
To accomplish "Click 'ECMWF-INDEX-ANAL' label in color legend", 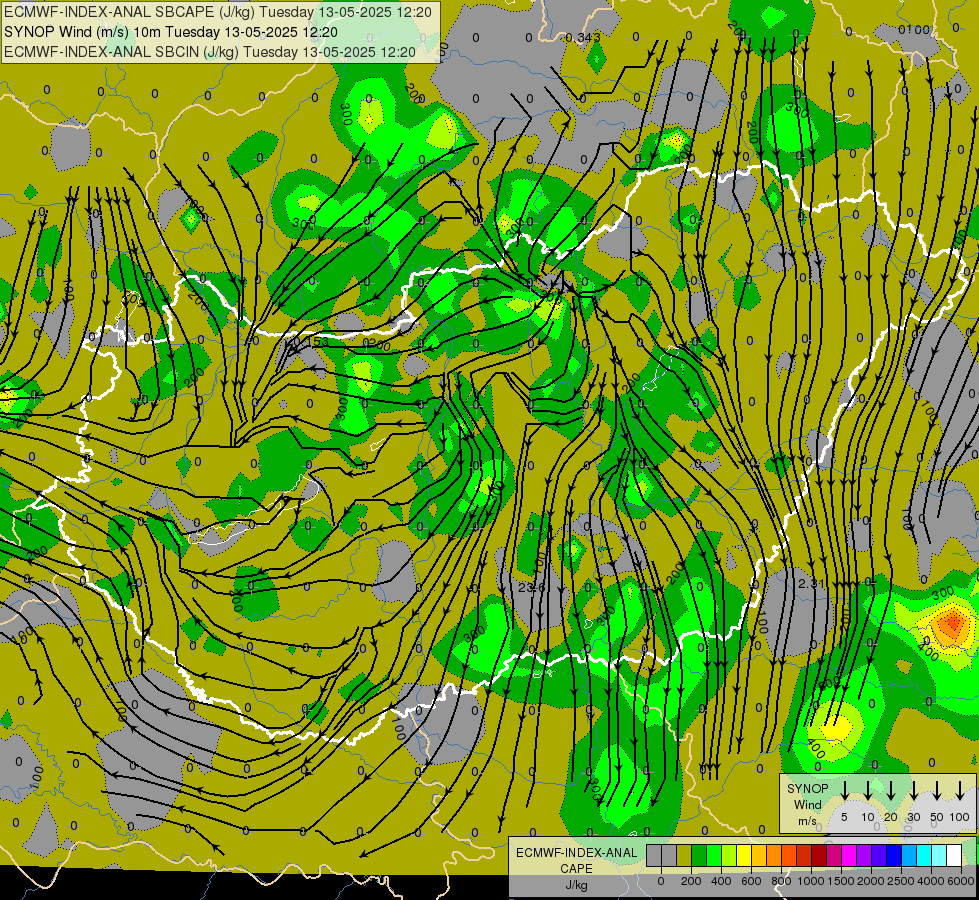I will (x=576, y=853).
